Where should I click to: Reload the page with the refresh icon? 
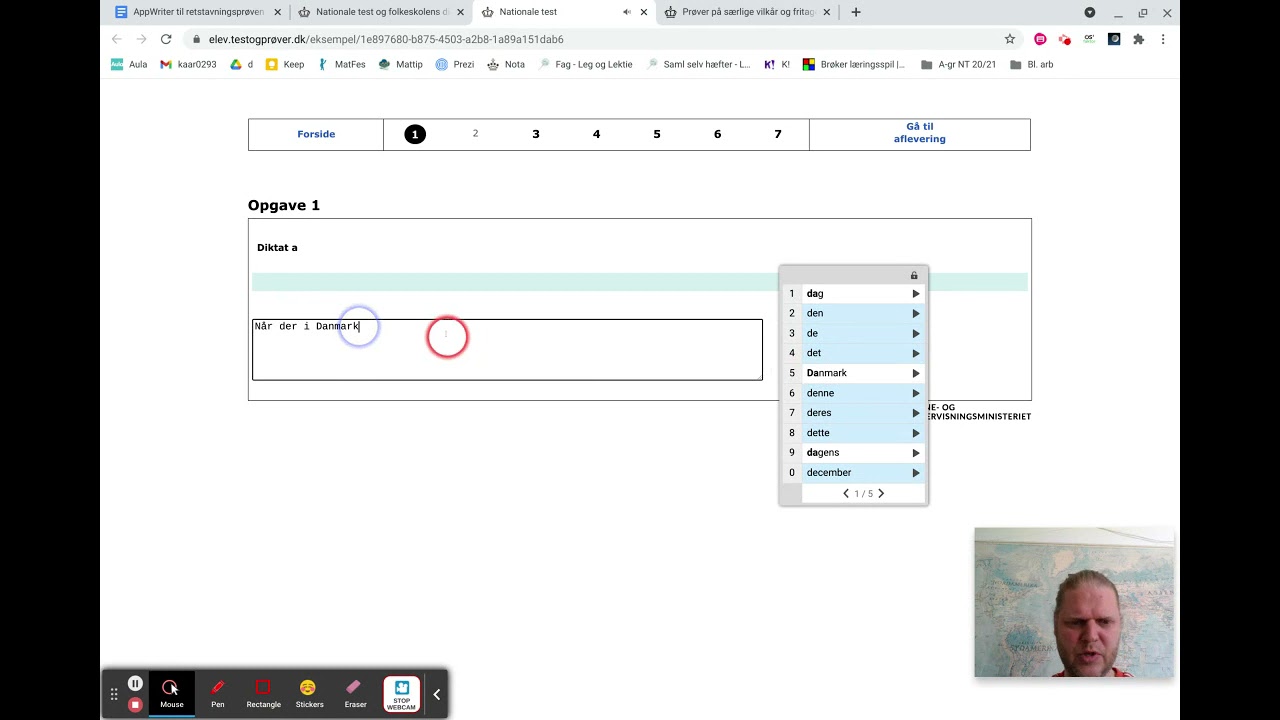[x=166, y=39]
